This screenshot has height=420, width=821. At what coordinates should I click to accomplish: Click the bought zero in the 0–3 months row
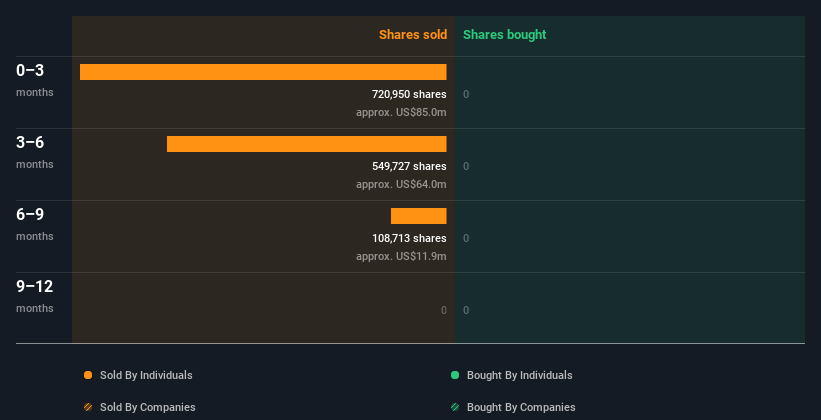[x=466, y=95]
